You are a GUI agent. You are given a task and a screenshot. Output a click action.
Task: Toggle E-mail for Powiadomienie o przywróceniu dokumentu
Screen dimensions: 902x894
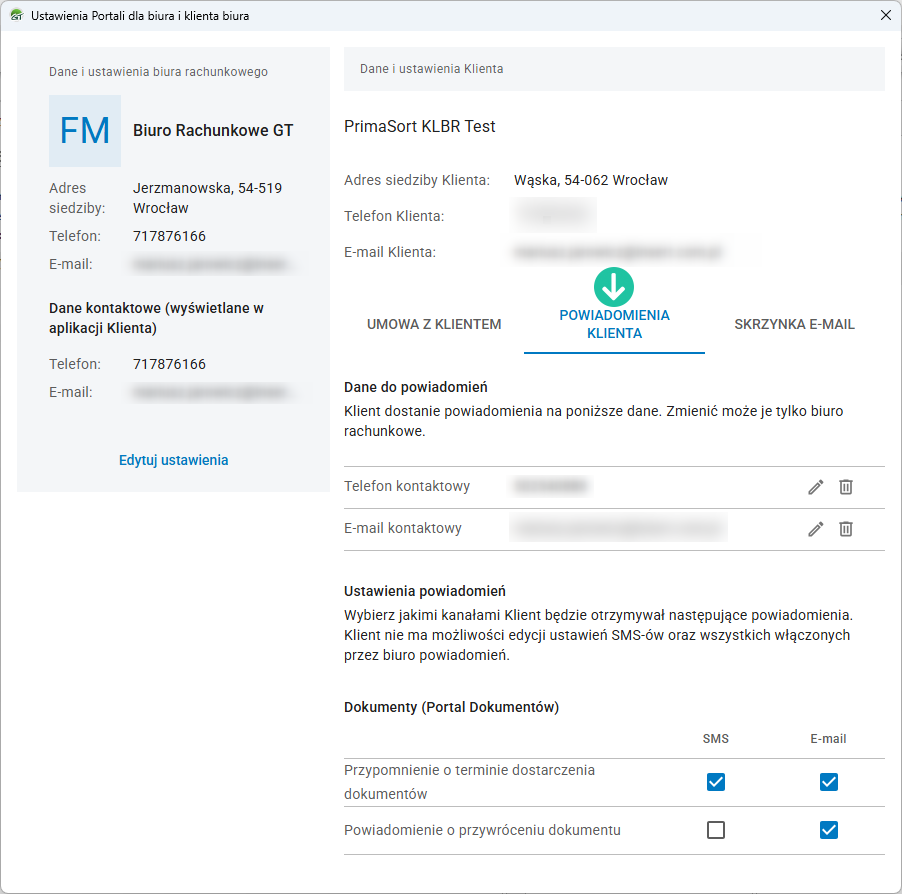pos(828,830)
